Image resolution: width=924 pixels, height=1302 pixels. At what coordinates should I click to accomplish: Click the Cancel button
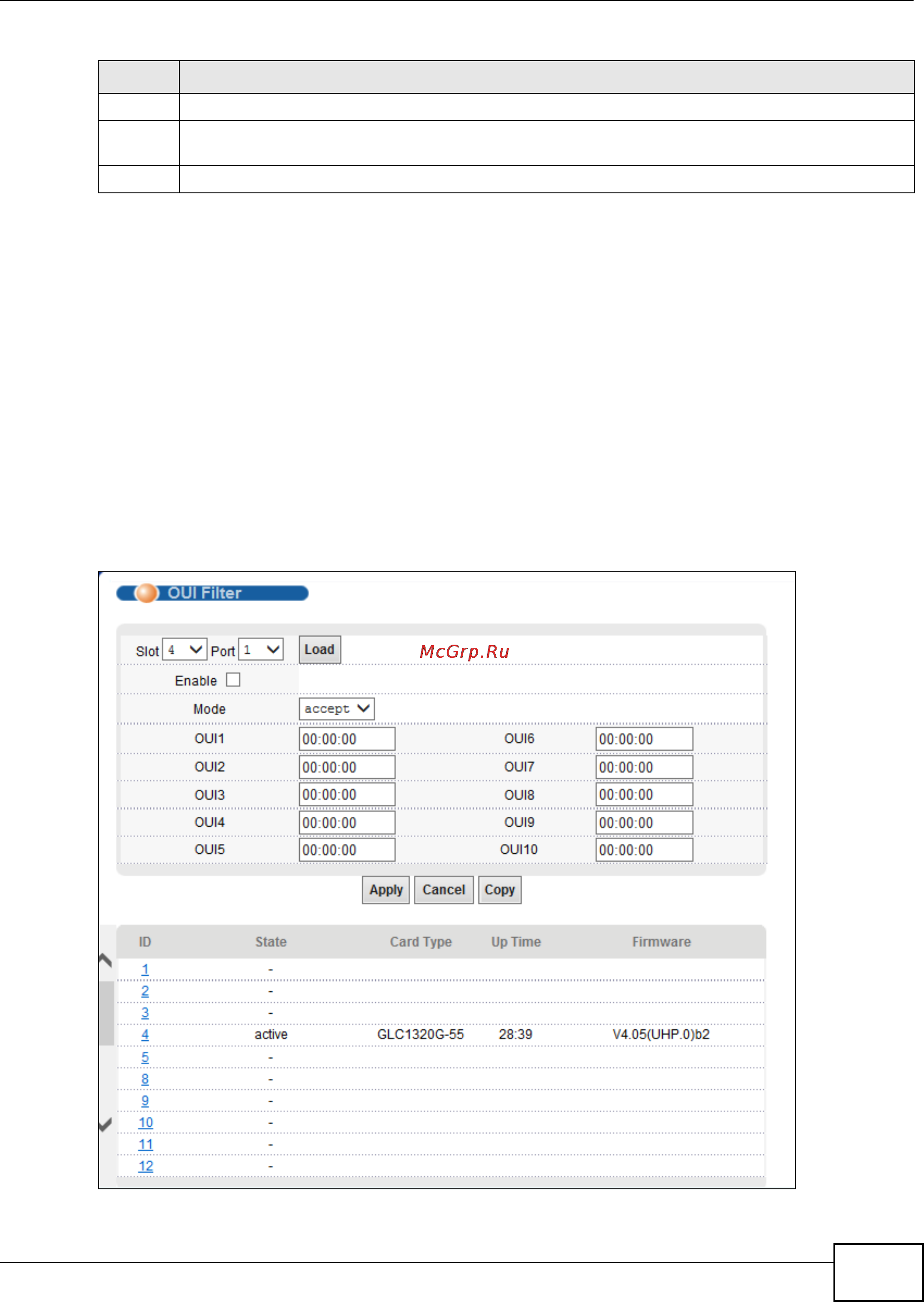[x=443, y=890]
